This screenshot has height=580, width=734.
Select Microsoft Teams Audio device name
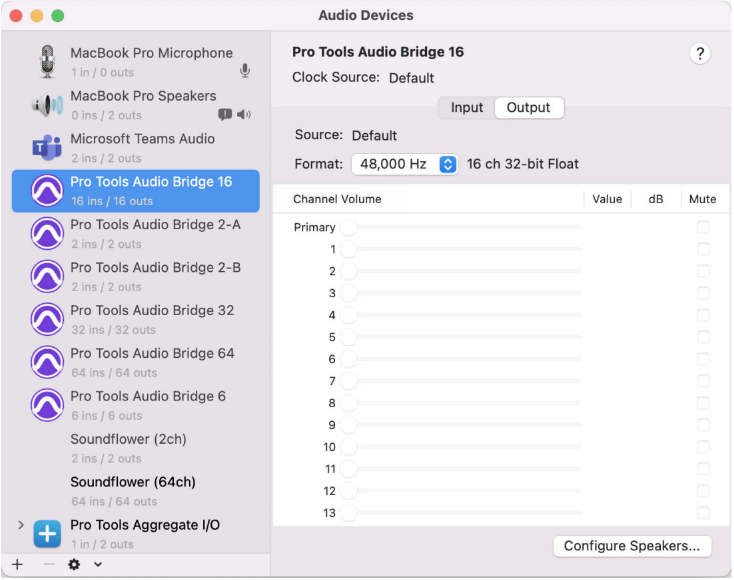pos(142,139)
